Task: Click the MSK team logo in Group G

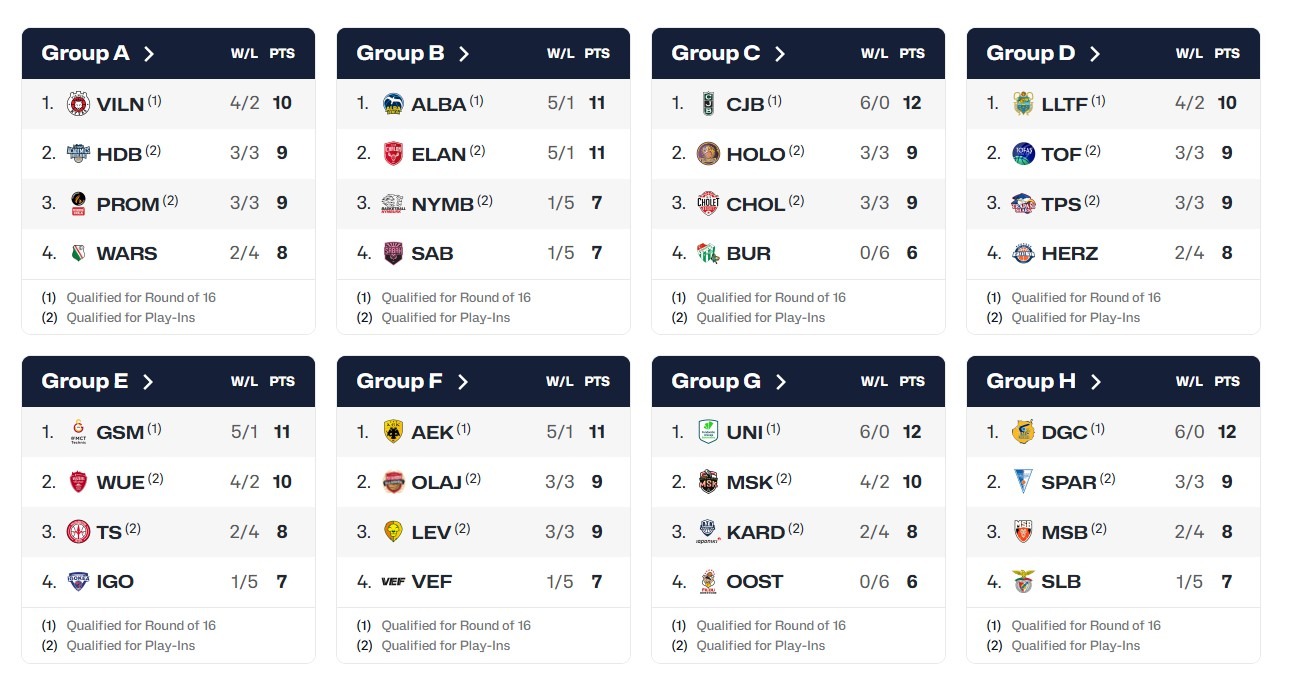Action: click(708, 482)
